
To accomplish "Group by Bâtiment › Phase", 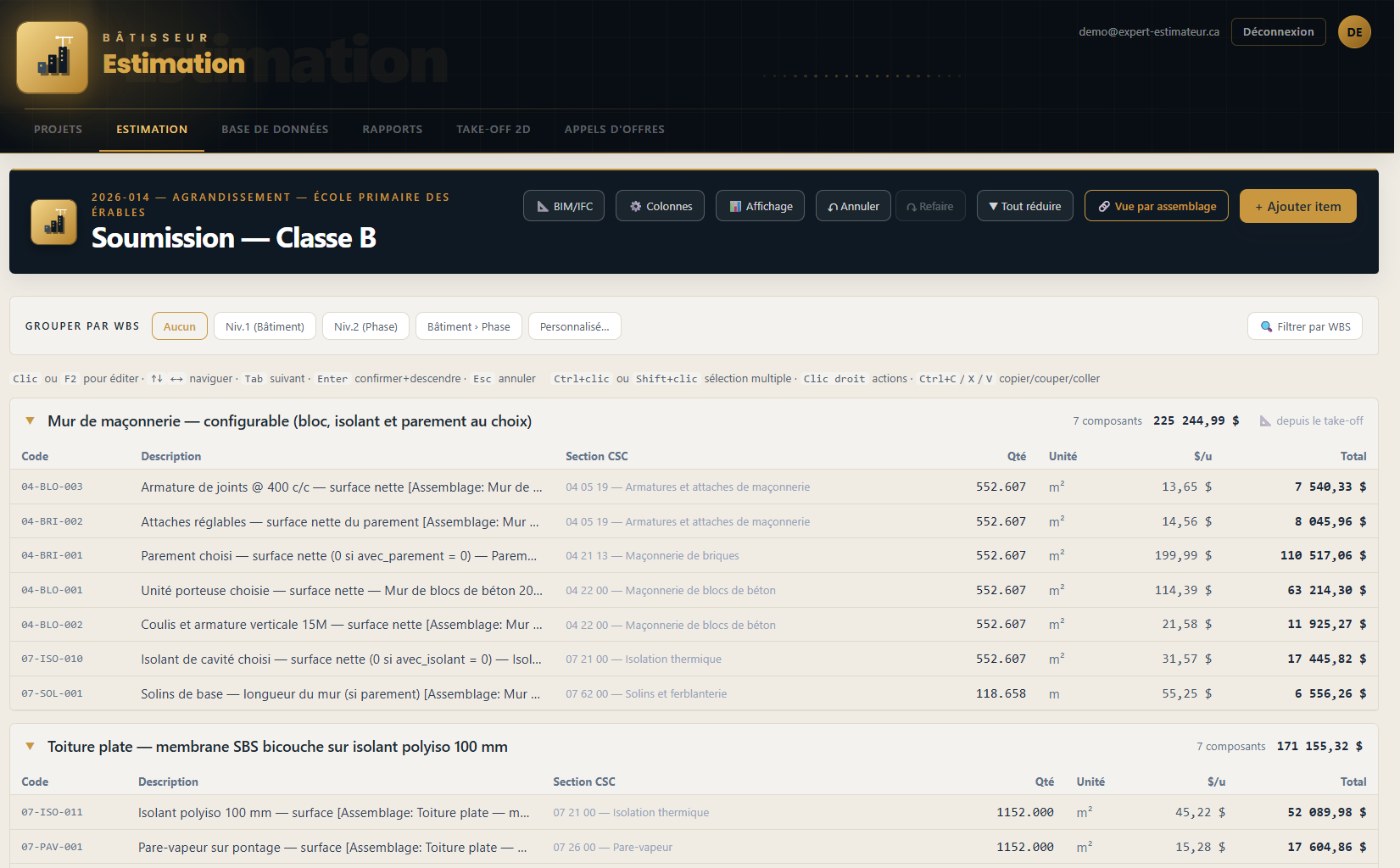I will pos(468,326).
